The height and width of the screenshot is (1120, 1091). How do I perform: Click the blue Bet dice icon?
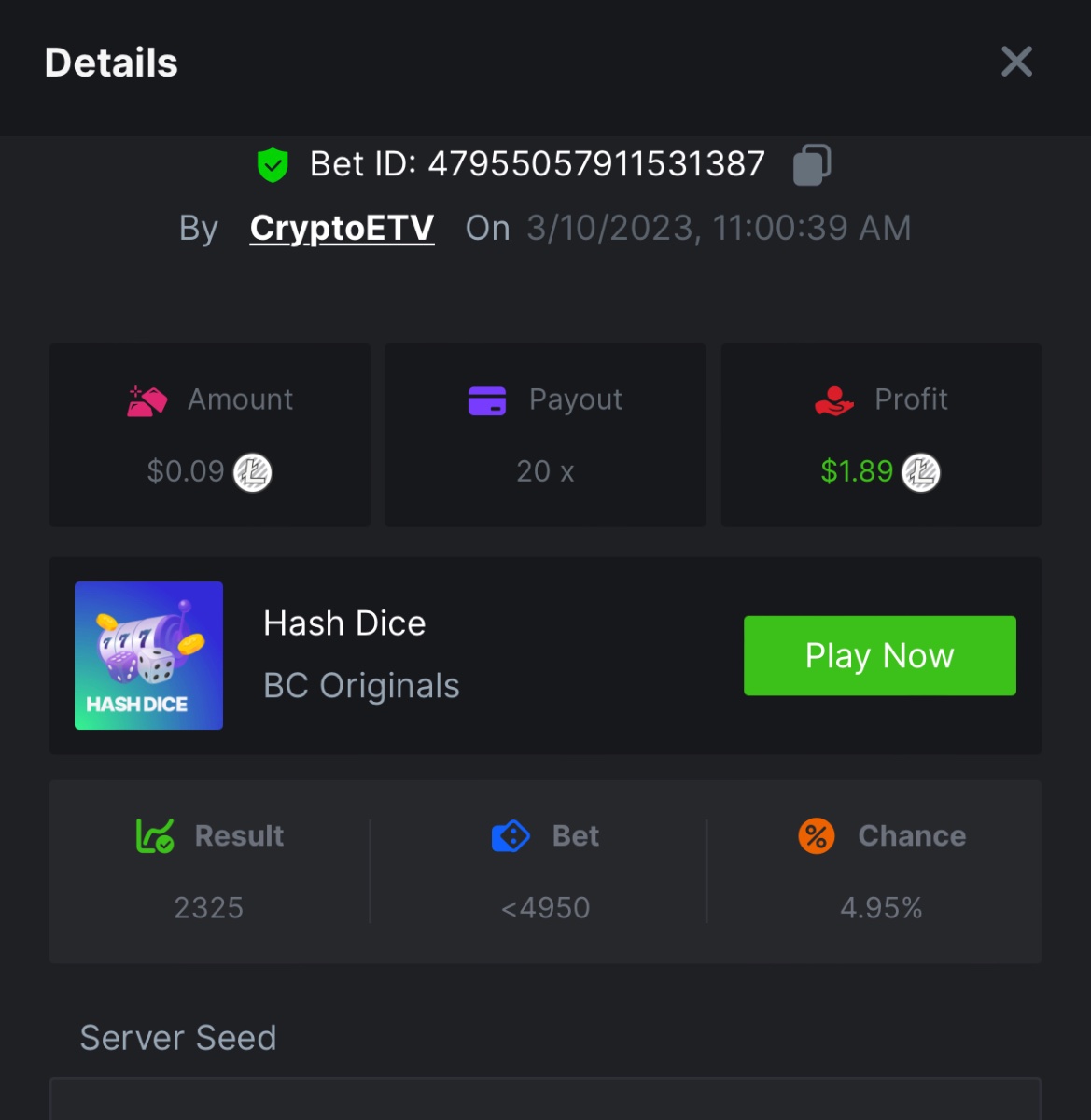pyautogui.click(x=511, y=836)
